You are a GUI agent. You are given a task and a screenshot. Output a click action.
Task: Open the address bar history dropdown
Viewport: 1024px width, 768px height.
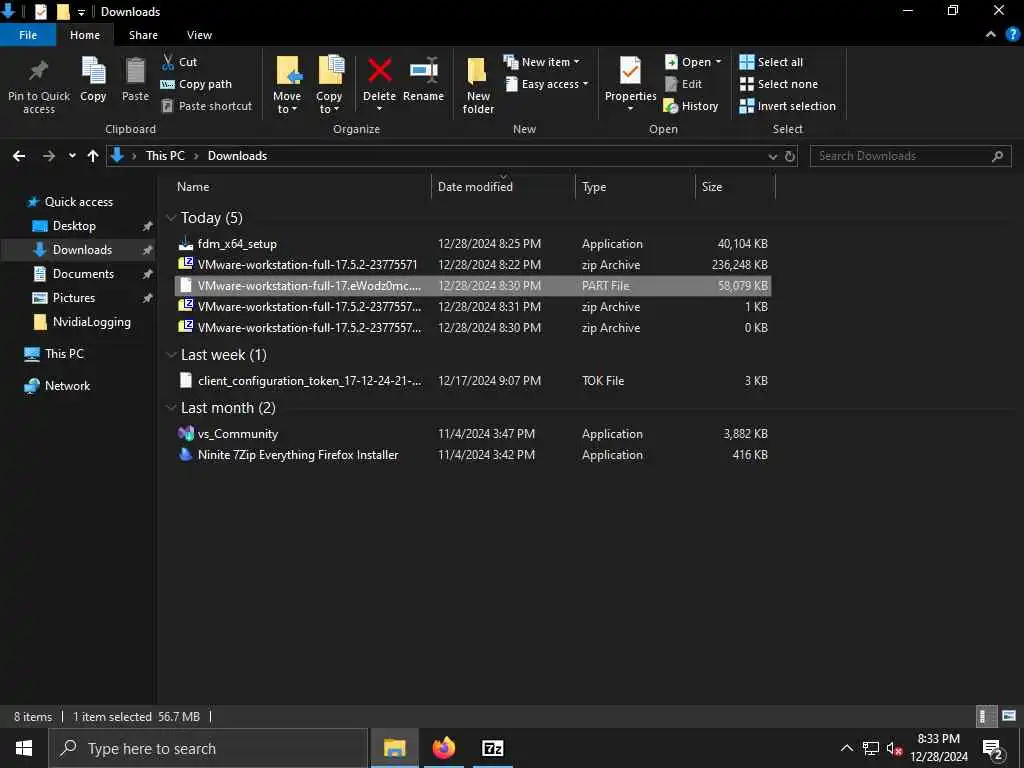(x=773, y=157)
